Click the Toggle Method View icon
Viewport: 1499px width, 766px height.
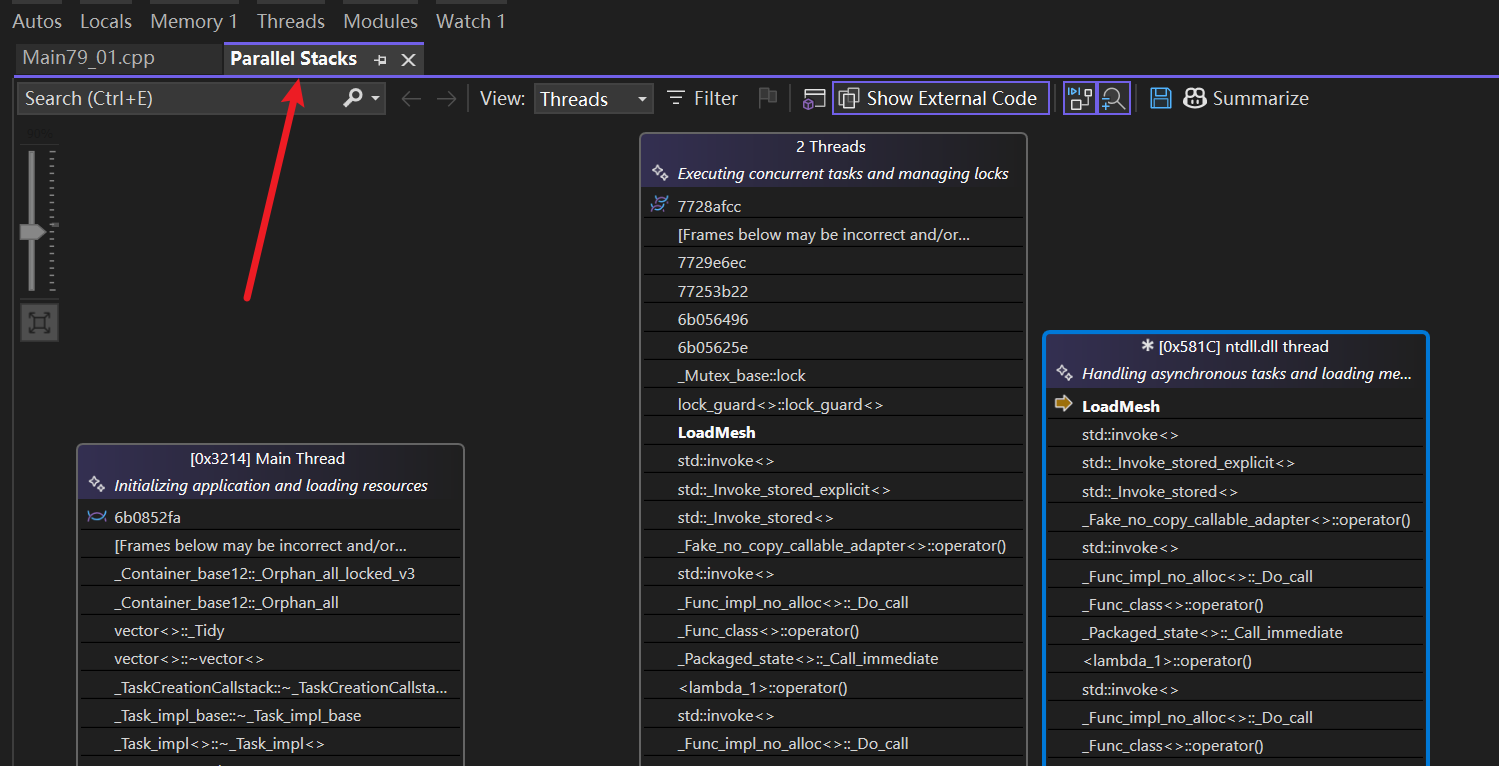[814, 98]
